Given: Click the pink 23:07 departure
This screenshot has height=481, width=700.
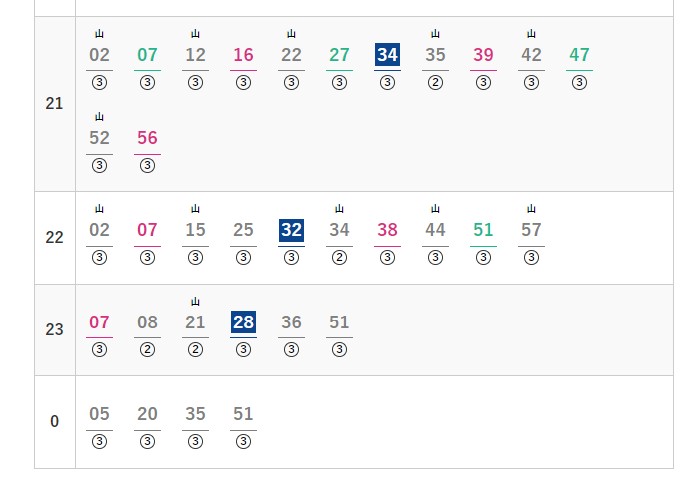Looking at the screenshot, I should [99, 322].
